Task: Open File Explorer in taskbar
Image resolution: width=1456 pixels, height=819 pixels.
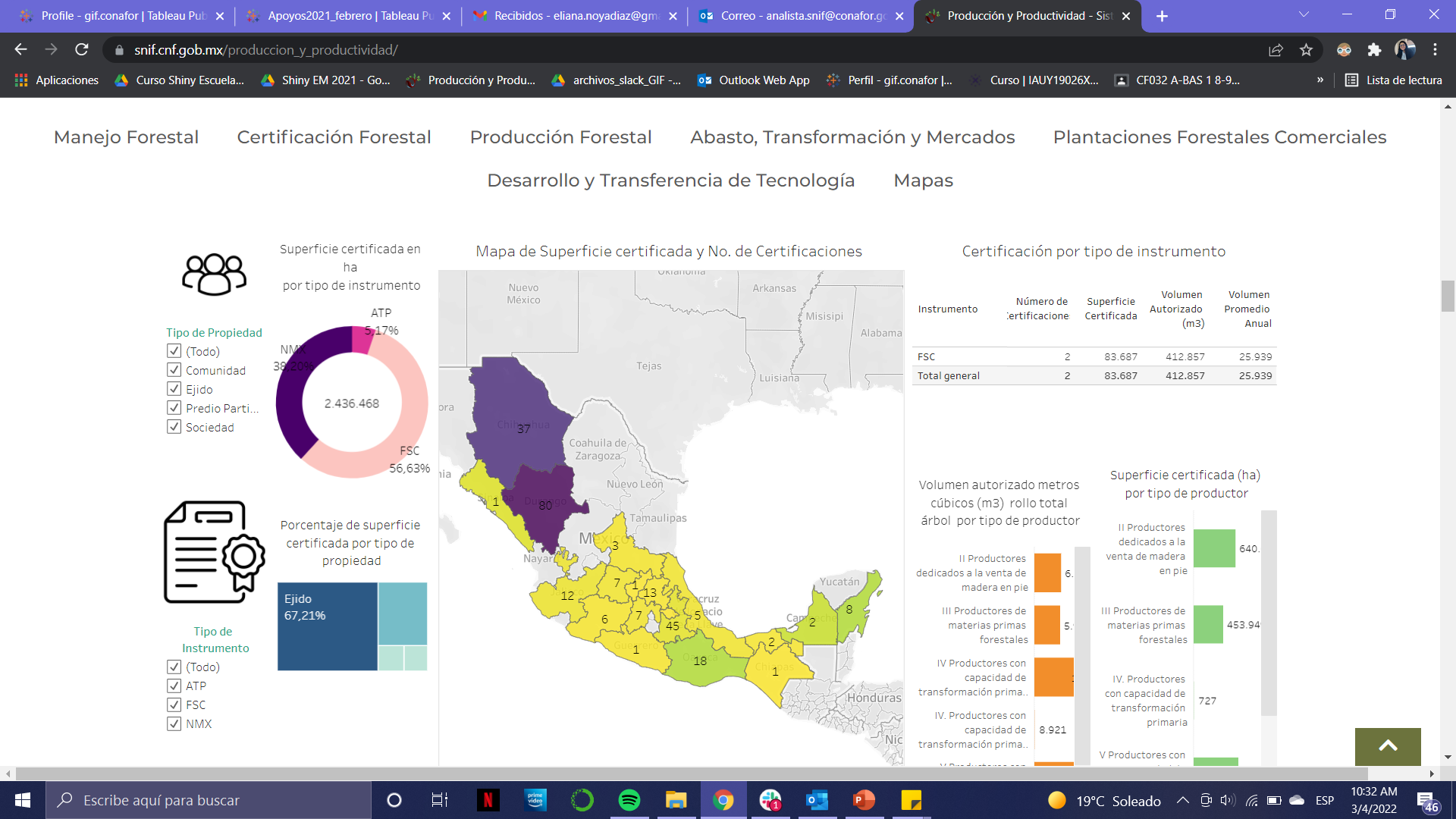Action: 676,800
